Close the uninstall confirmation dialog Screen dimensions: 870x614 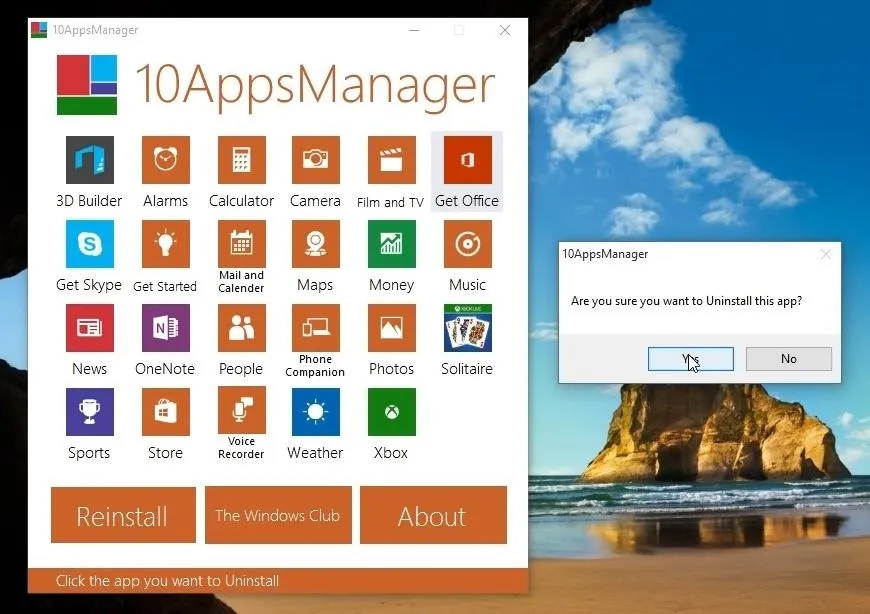(x=825, y=255)
